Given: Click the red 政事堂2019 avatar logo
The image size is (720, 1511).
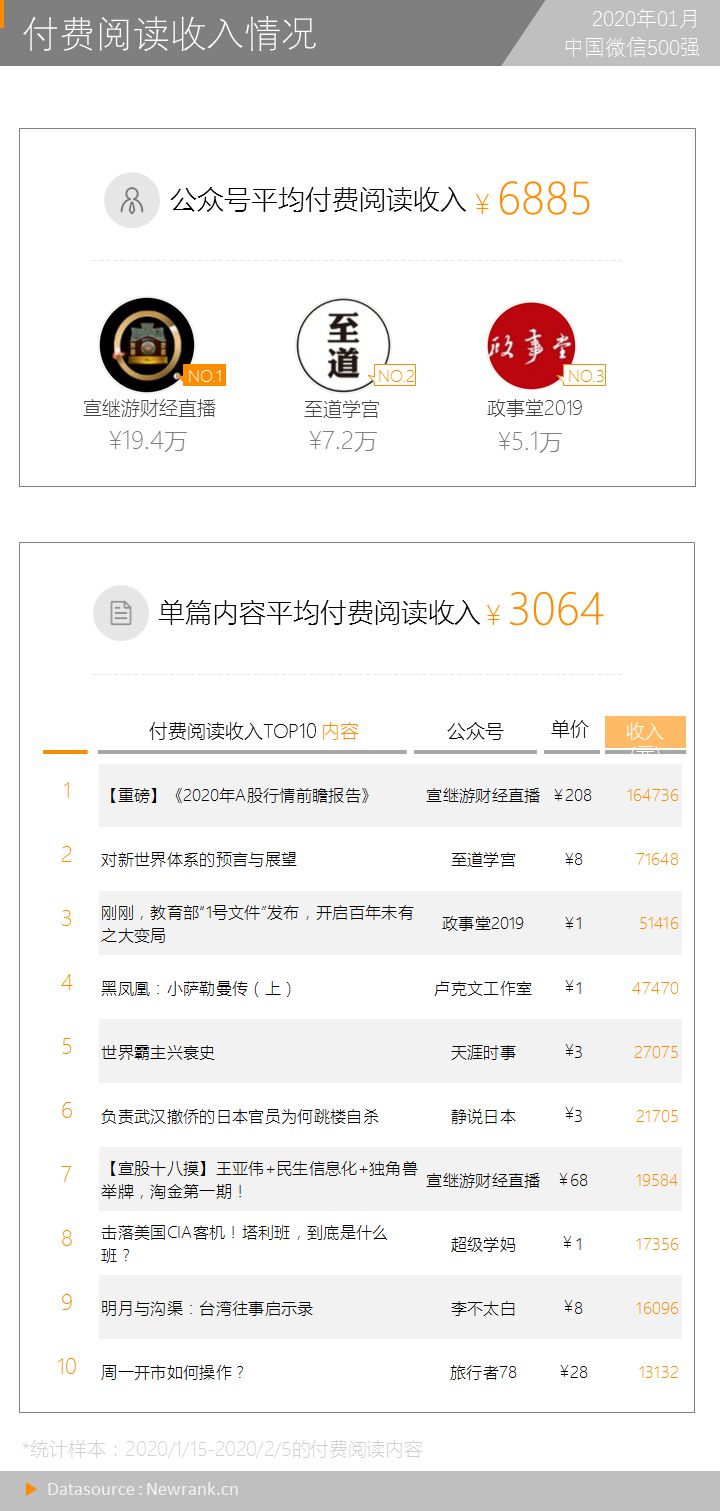Looking at the screenshot, I should point(531,346).
